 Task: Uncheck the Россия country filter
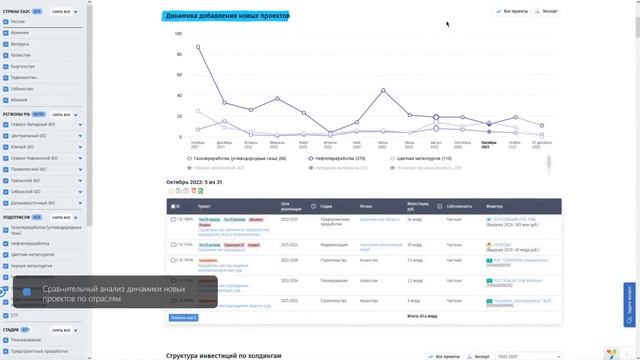point(6,22)
